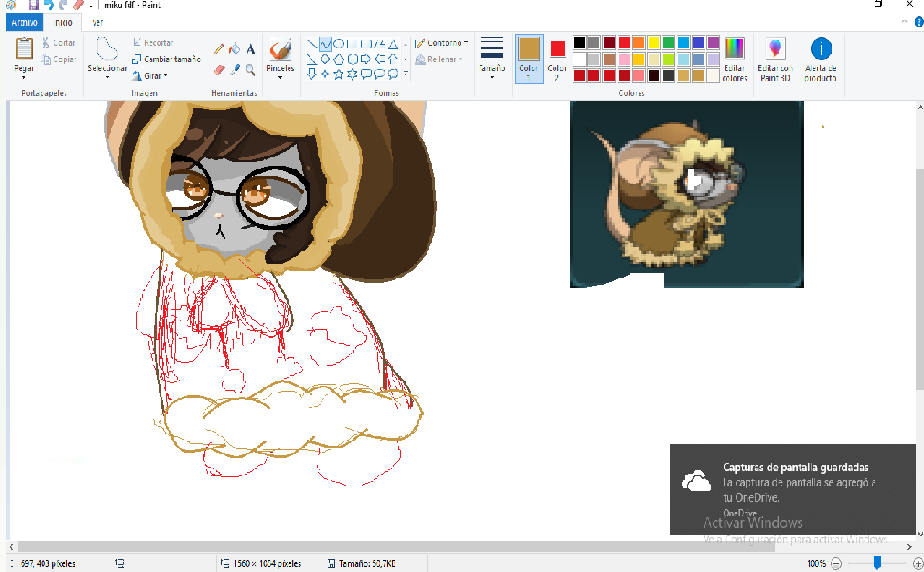Choose the Right arrow shape
The width and height of the screenshot is (924, 572).
point(366,59)
